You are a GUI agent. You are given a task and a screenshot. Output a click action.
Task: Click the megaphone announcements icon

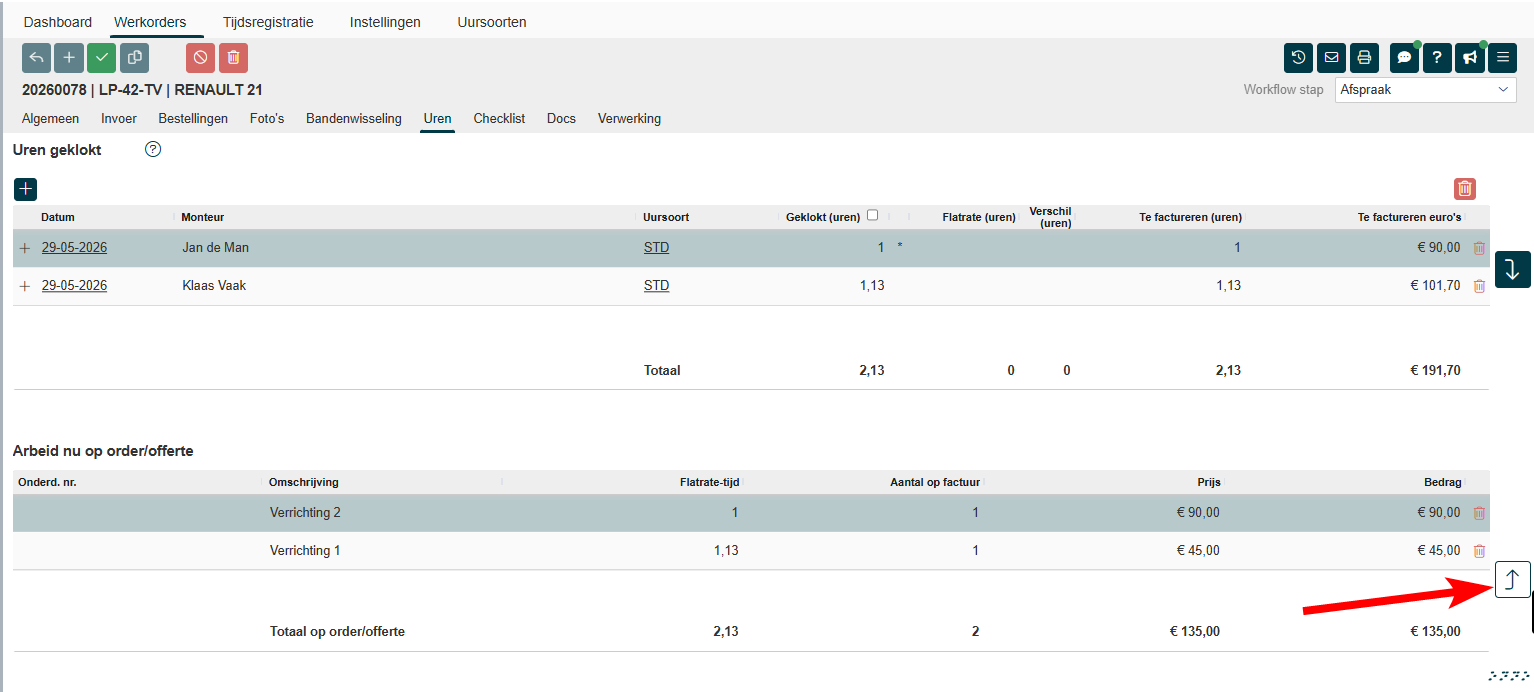point(1469,58)
